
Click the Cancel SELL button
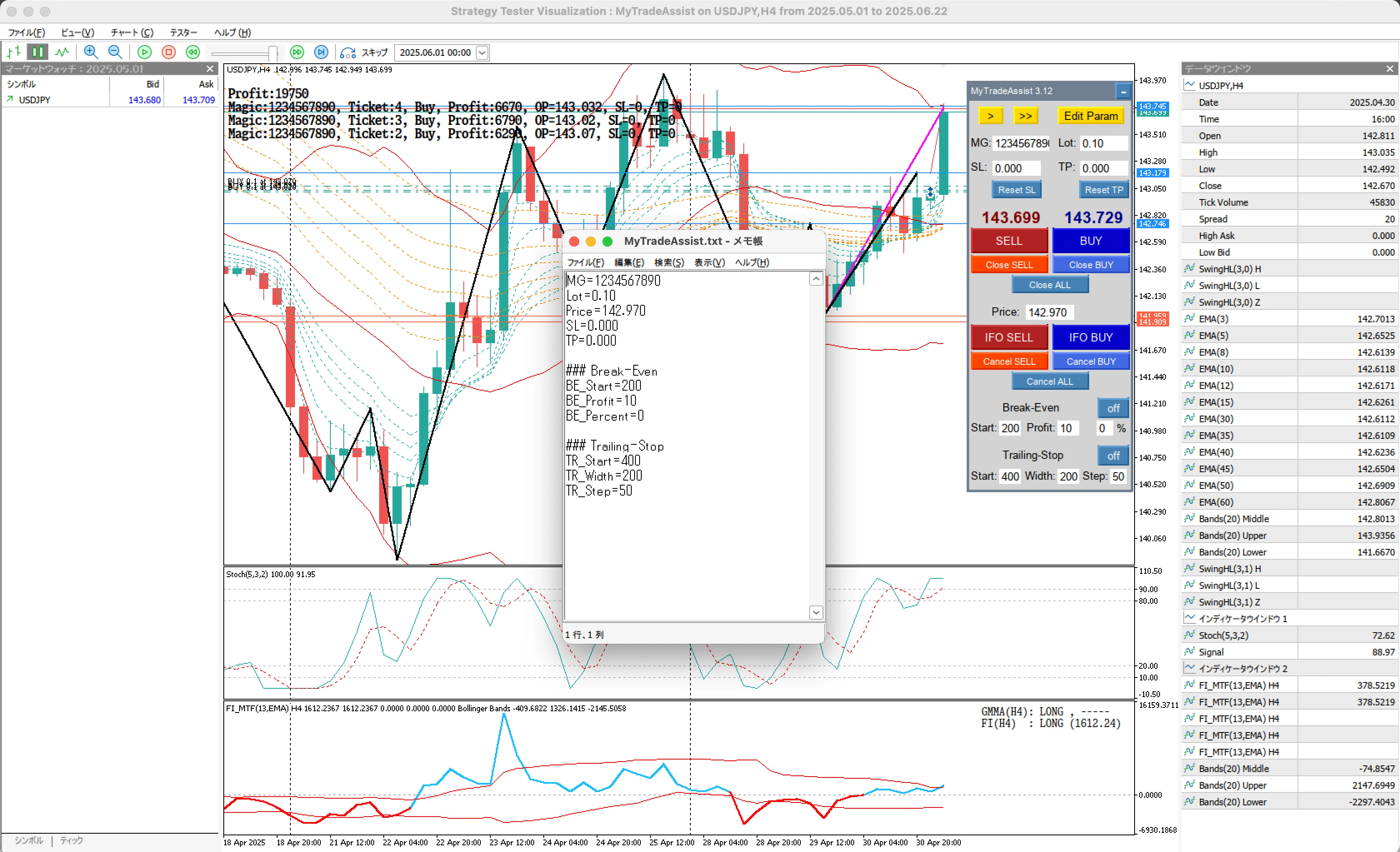(1009, 361)
